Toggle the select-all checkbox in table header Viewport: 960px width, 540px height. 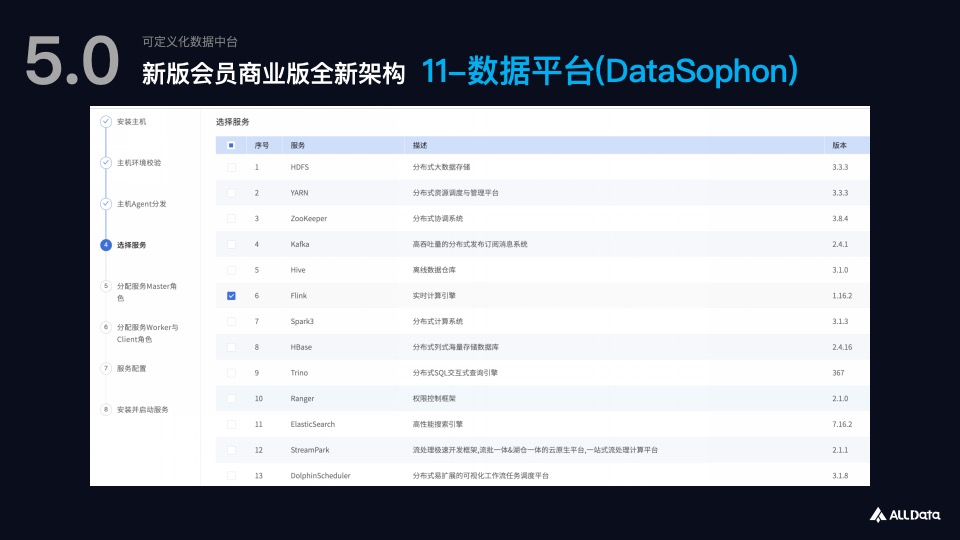point(231,145)
